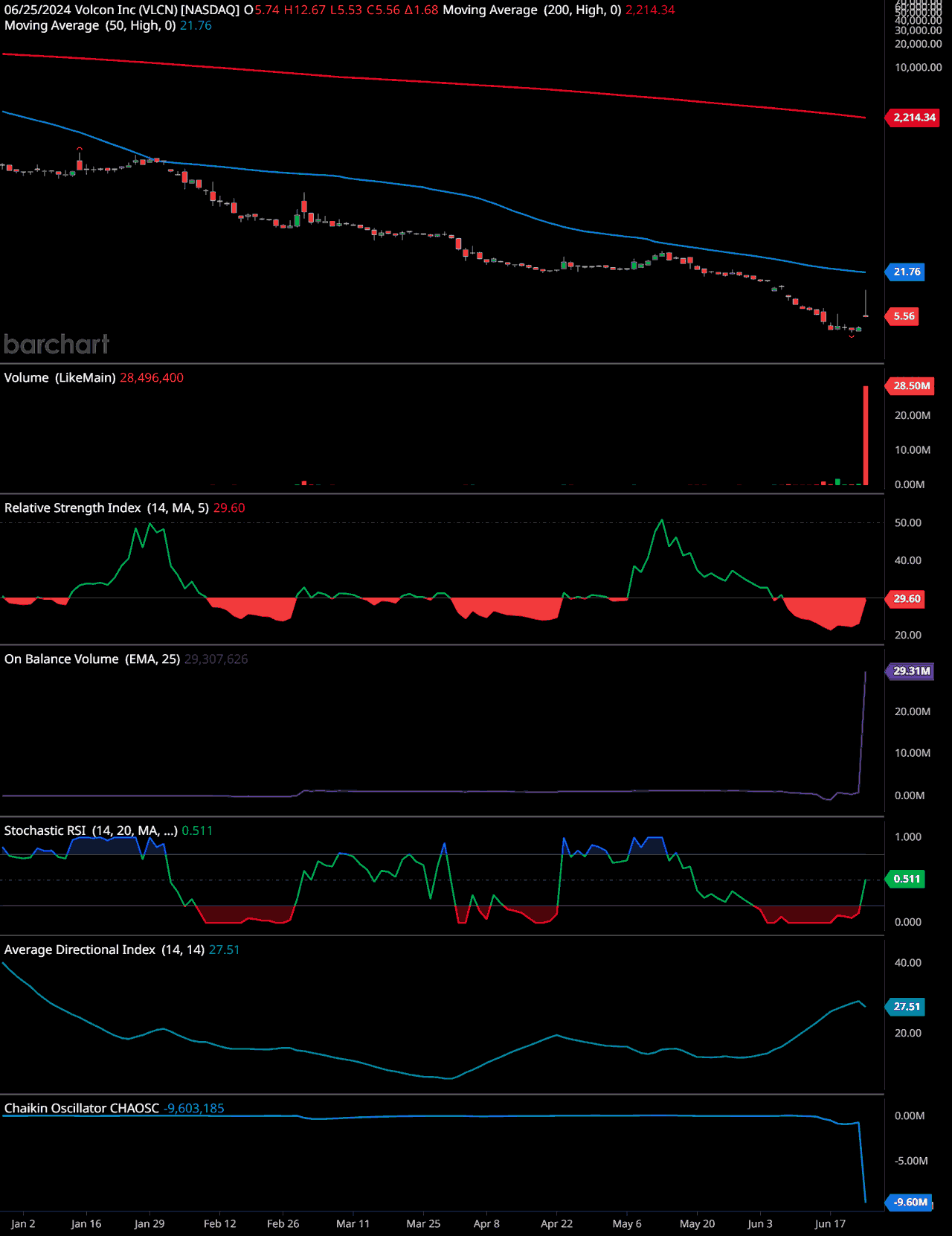The height and width of the screenshot is (1236, 952).
Task: Click the Feb 12 date on time axis
Action: [220, 1224]
